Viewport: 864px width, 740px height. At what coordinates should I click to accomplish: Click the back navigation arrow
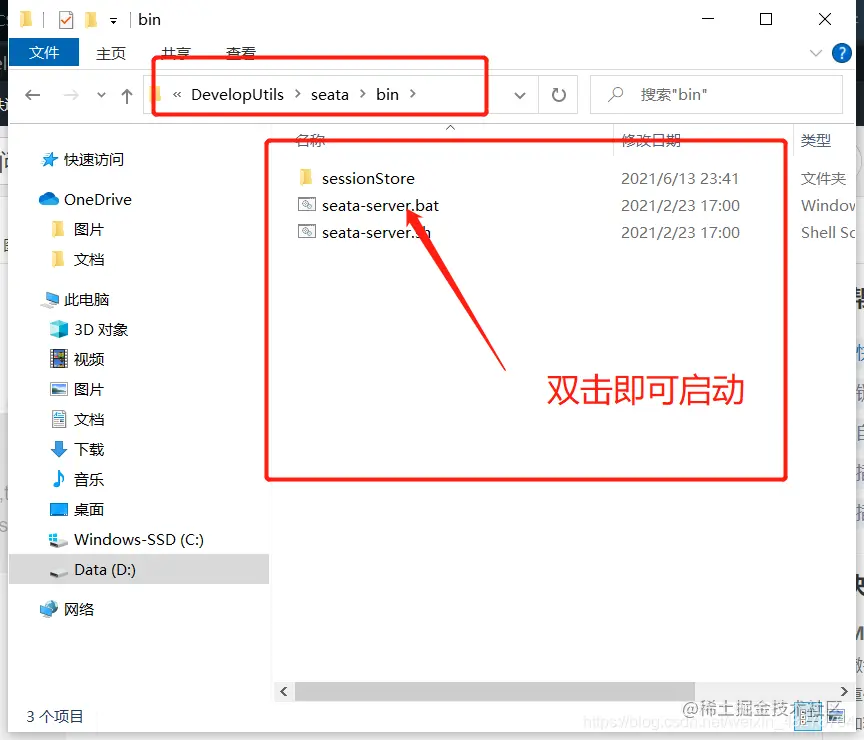[x=32, y=94]
